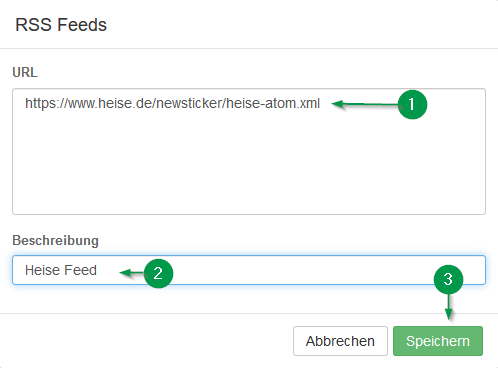Click the green Speichern button
The image size is (498, 368).
(438, 341)
